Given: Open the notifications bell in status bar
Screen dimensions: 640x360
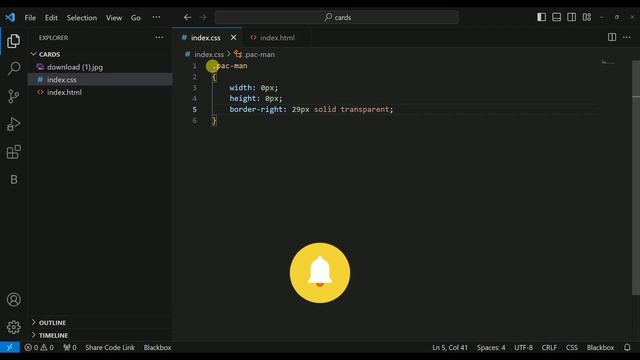Looking at the screenshot, I should click(627, 347).
